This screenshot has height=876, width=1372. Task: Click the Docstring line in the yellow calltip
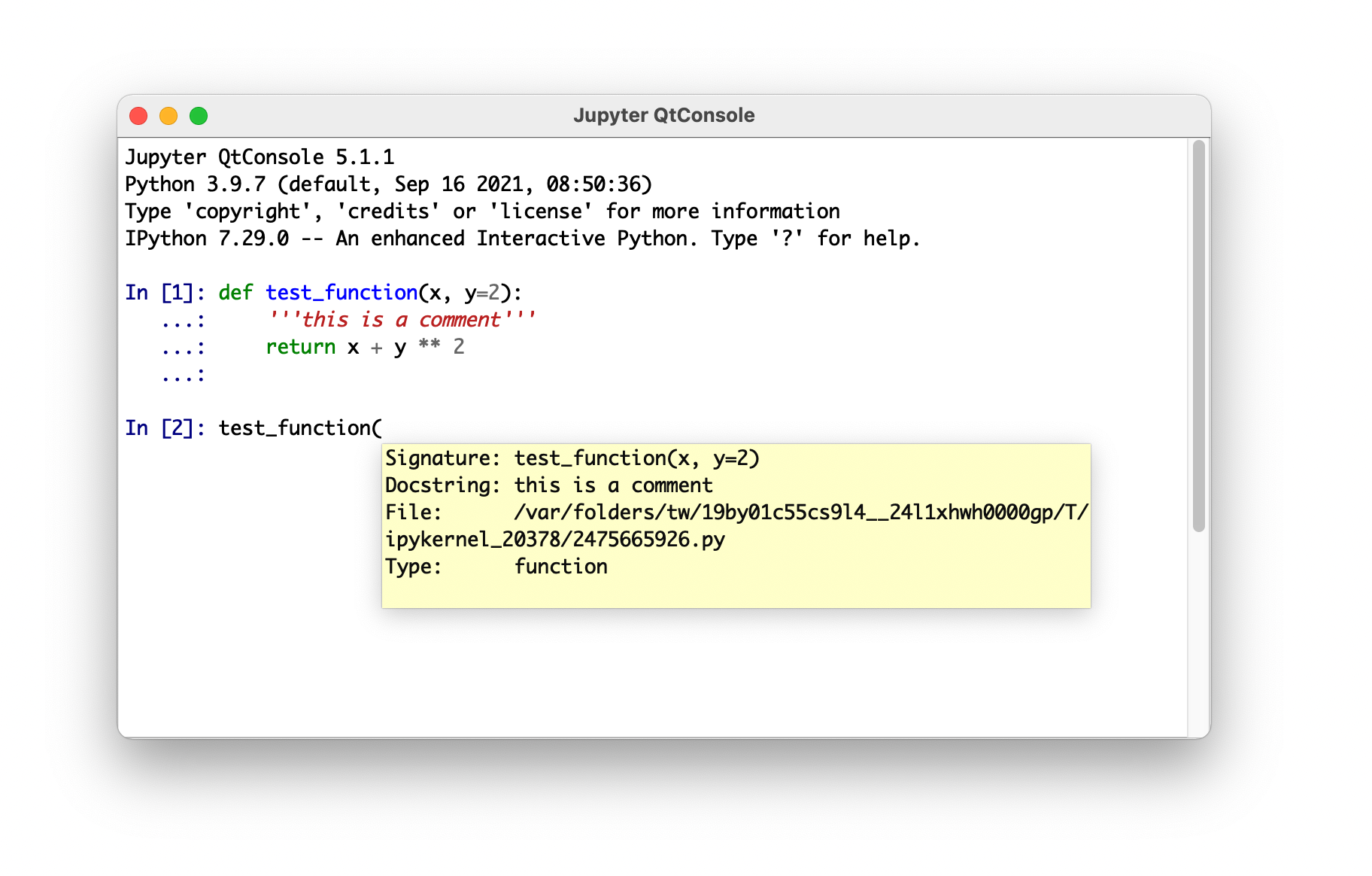[x=549, y=485]
